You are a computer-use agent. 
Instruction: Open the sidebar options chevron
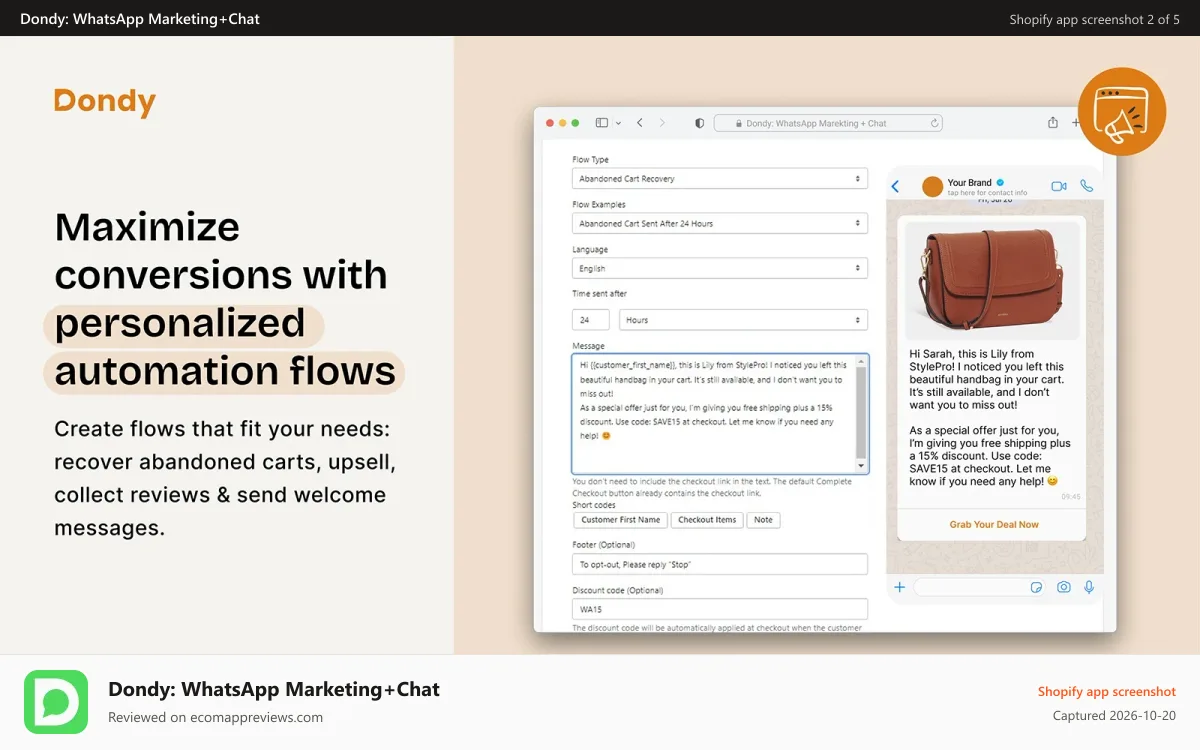point(618,123)
